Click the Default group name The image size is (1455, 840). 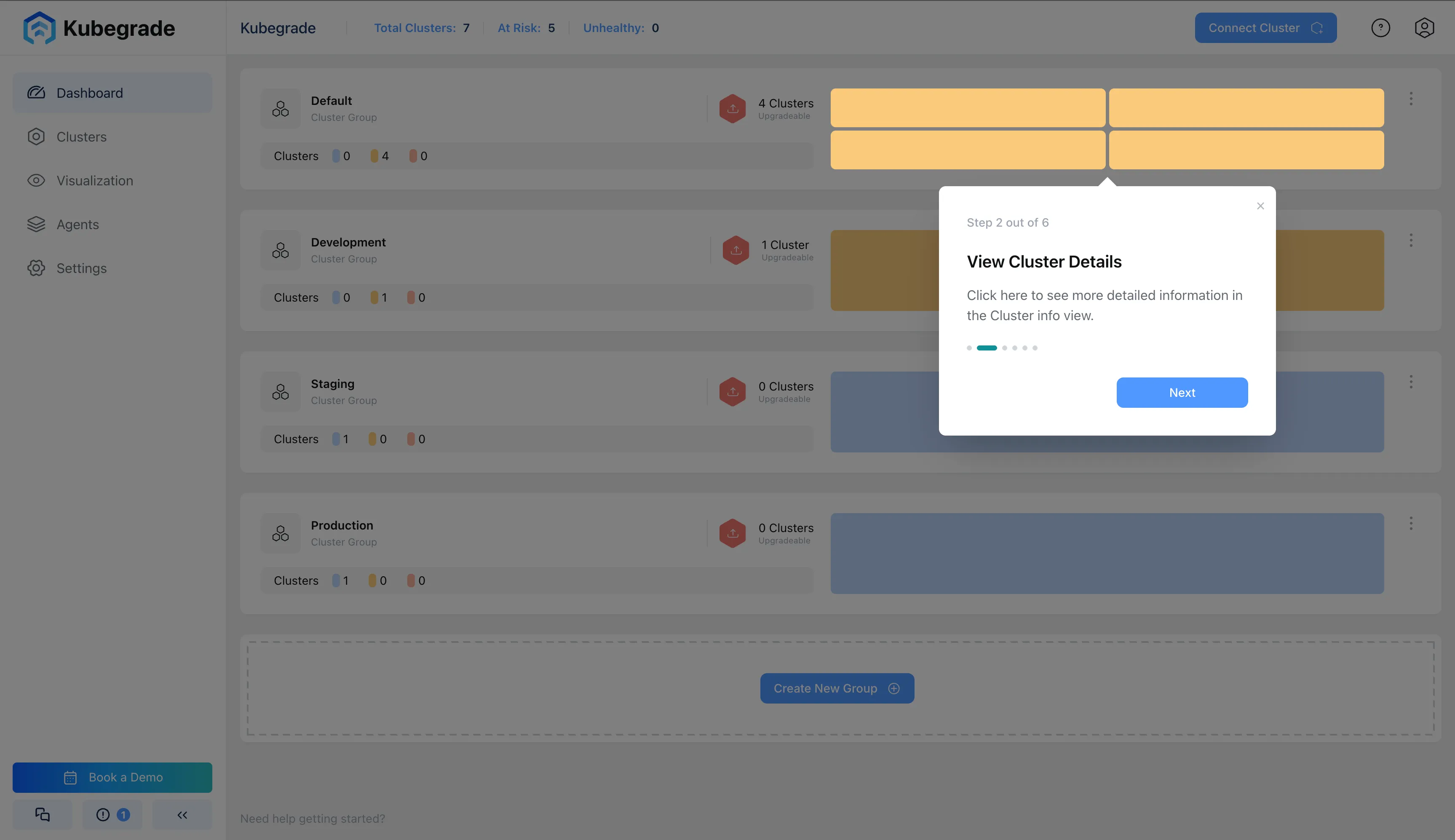tap(331, 101)
